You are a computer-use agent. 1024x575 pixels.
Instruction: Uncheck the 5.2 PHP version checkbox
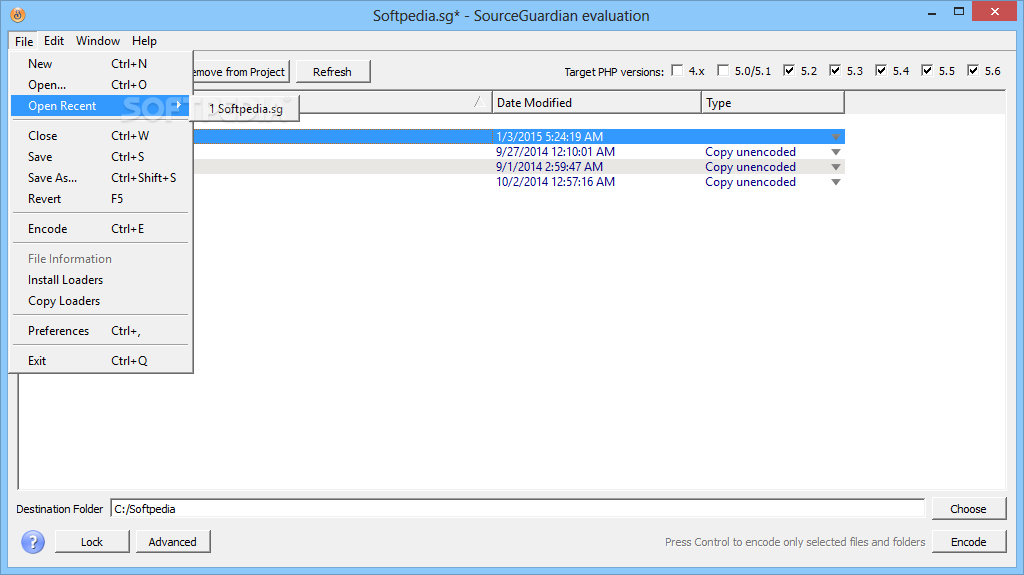point(789,71)
